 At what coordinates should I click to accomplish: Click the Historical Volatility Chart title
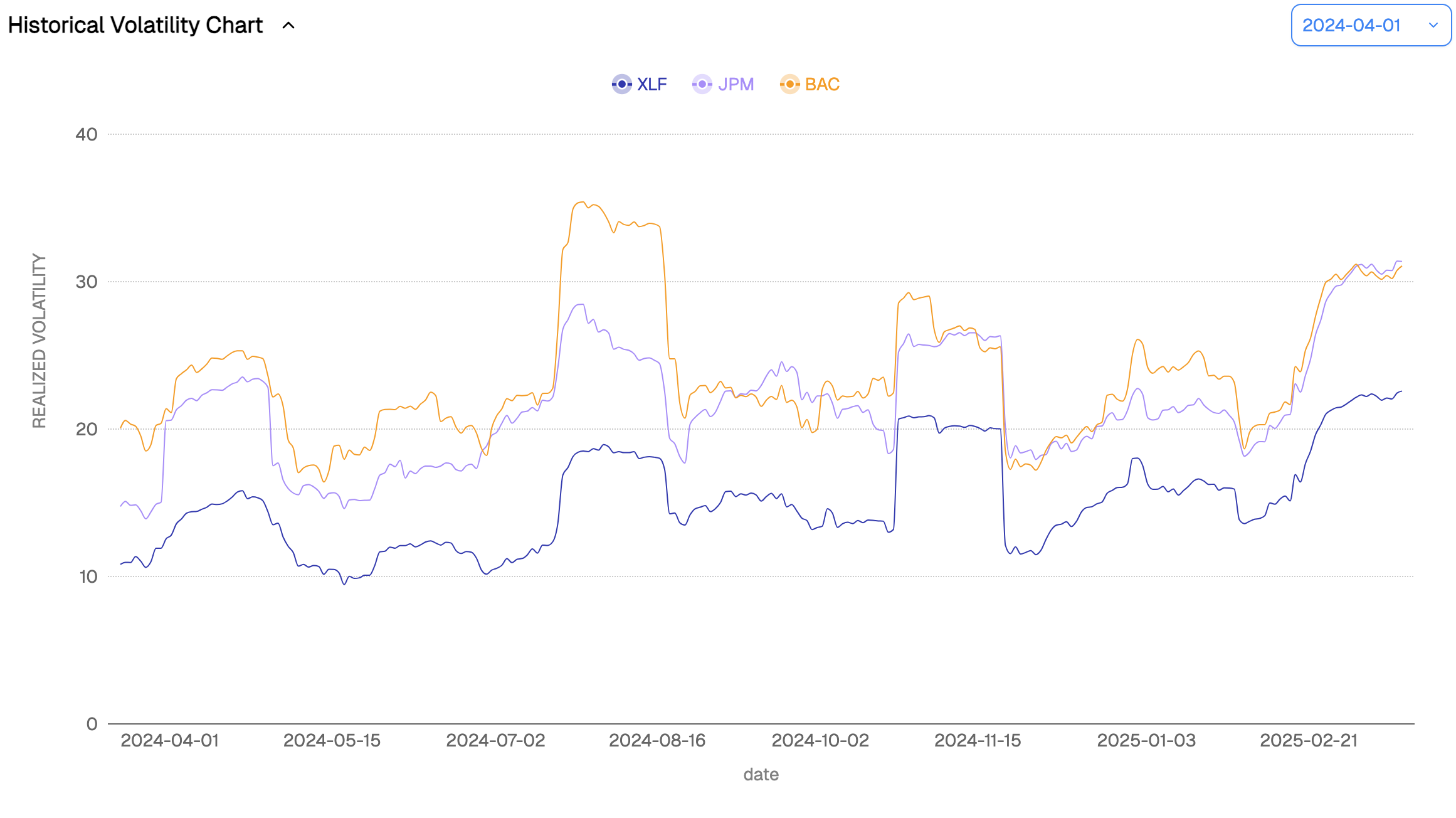(135, 26)
